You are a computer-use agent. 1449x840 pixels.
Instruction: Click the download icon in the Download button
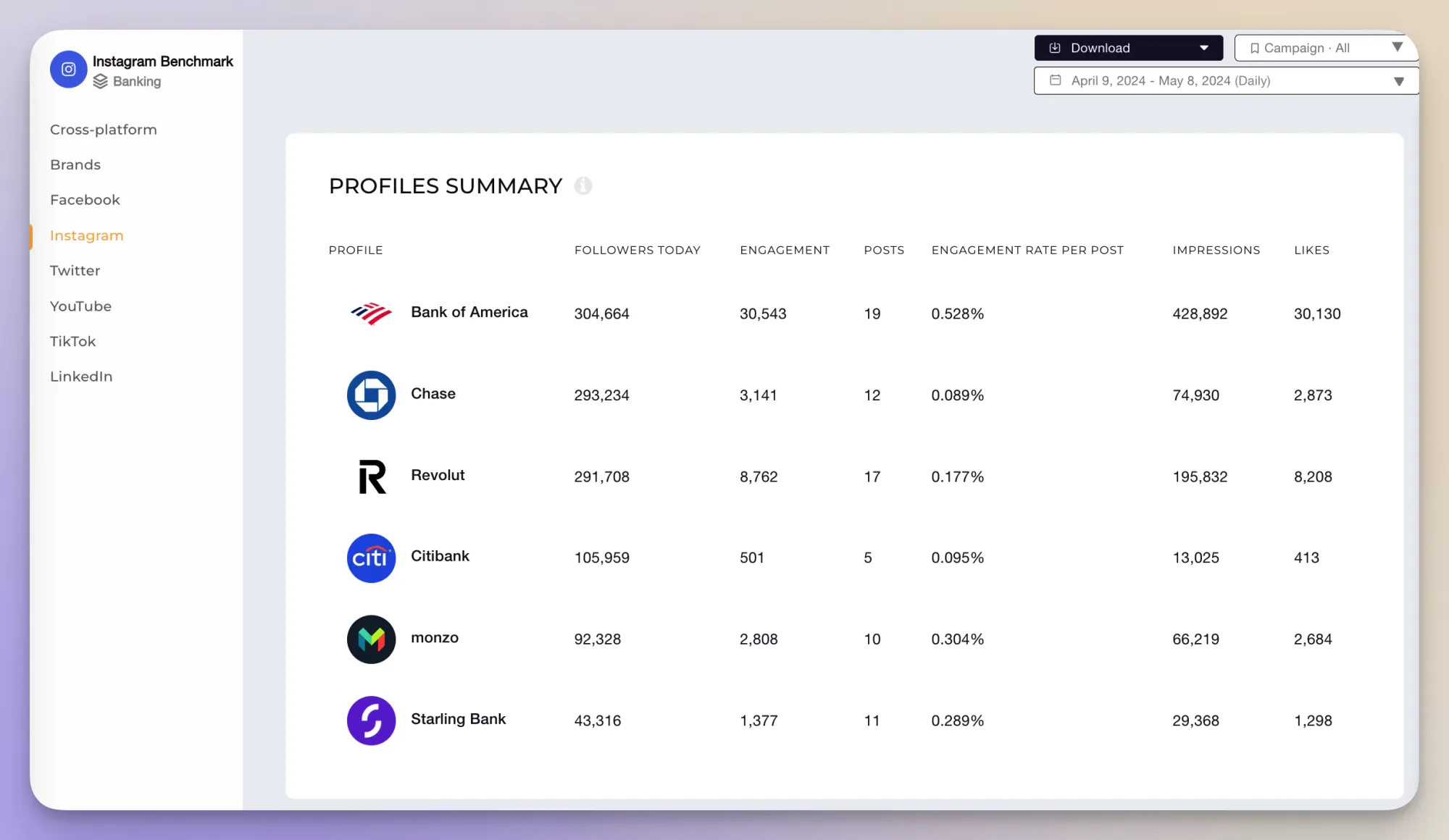point(1055,48)
